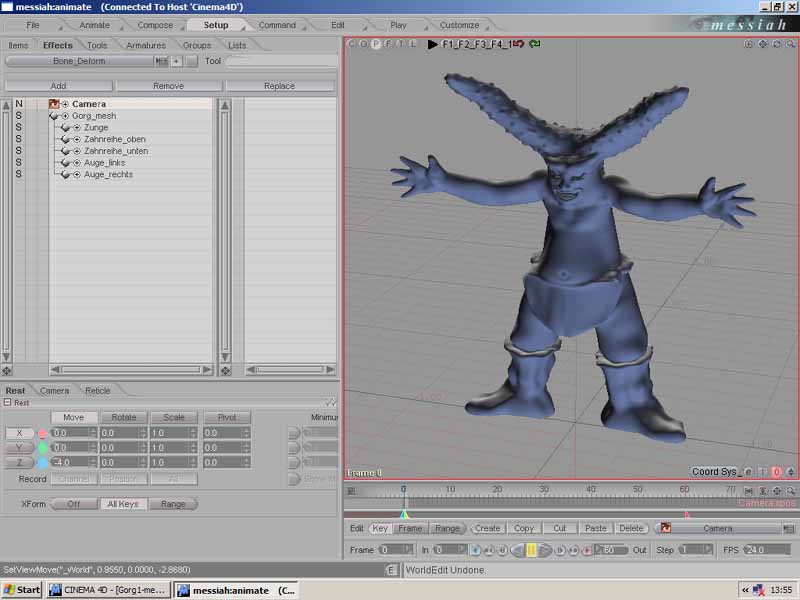This screenshot has width=800, height=600.
Task: Switch viewport to Left view with L
Action: tap(413, 44)
